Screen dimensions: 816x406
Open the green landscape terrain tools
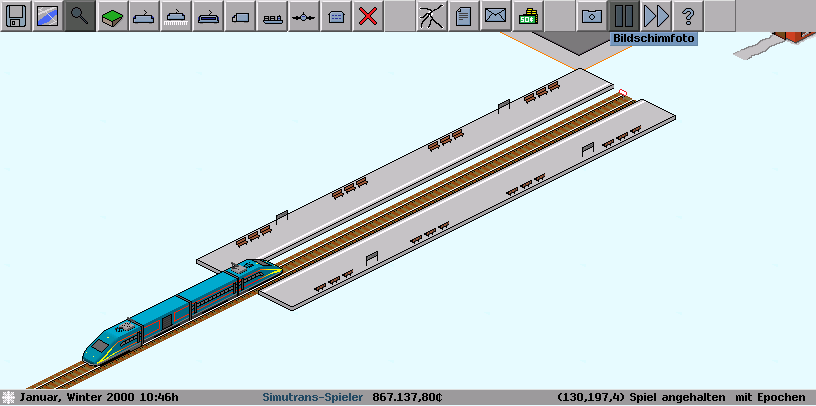(x=112, y=16)
